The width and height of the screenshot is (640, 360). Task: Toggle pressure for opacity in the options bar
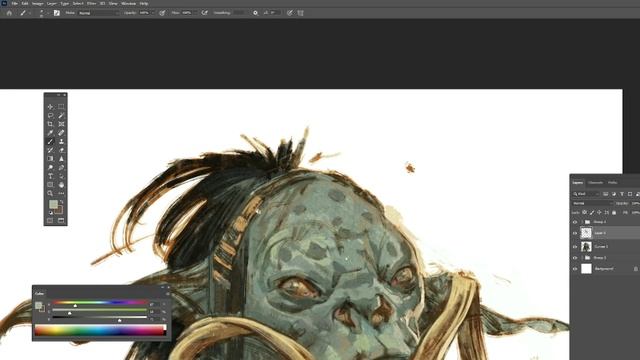(162, 13)
